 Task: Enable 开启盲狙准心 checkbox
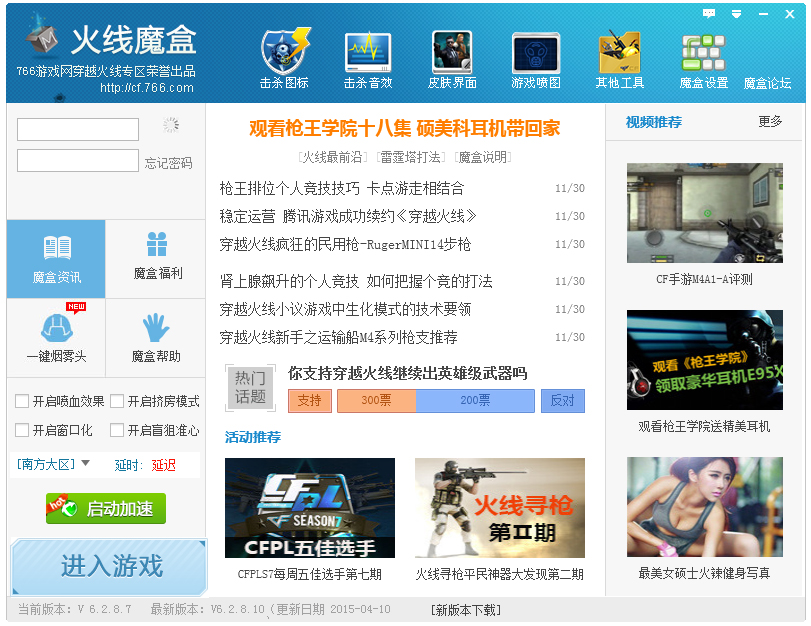click(117, 430)
